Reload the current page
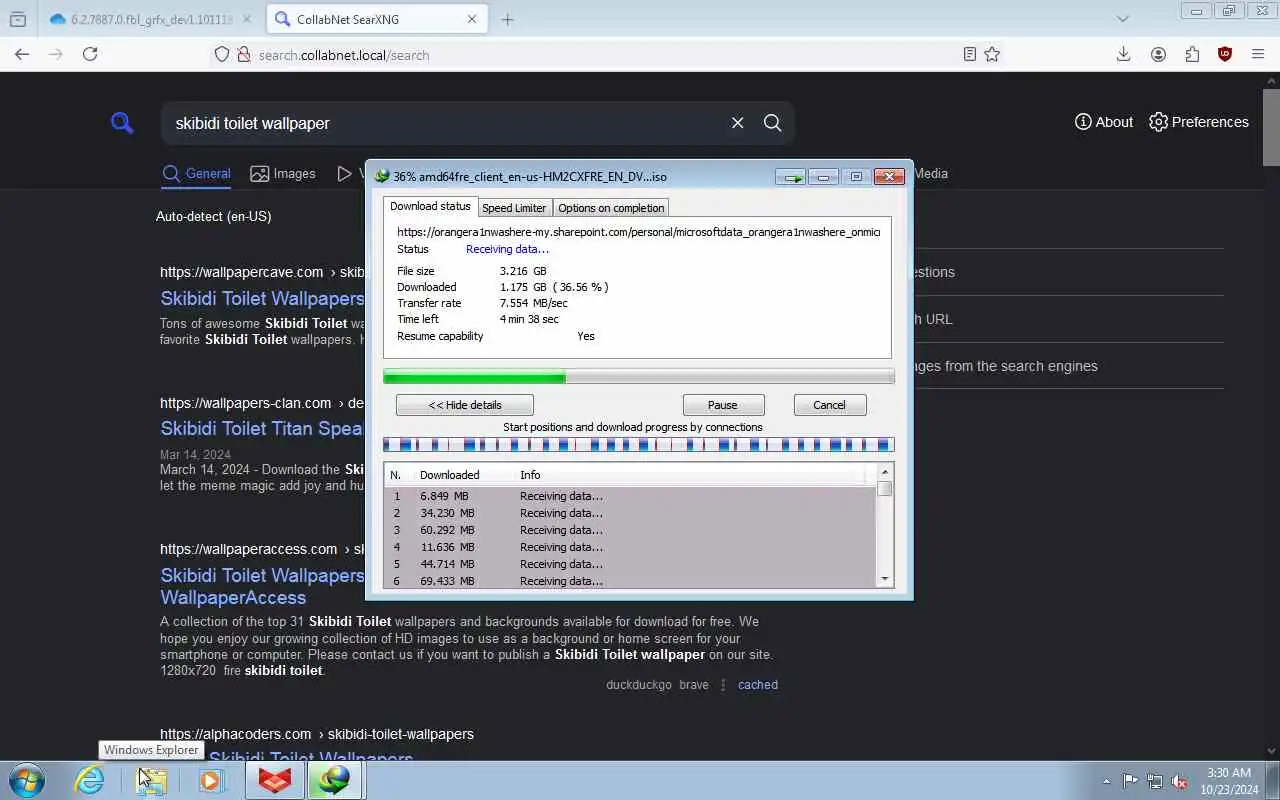The image size is (1280, 800). click(x=90, y=54)
